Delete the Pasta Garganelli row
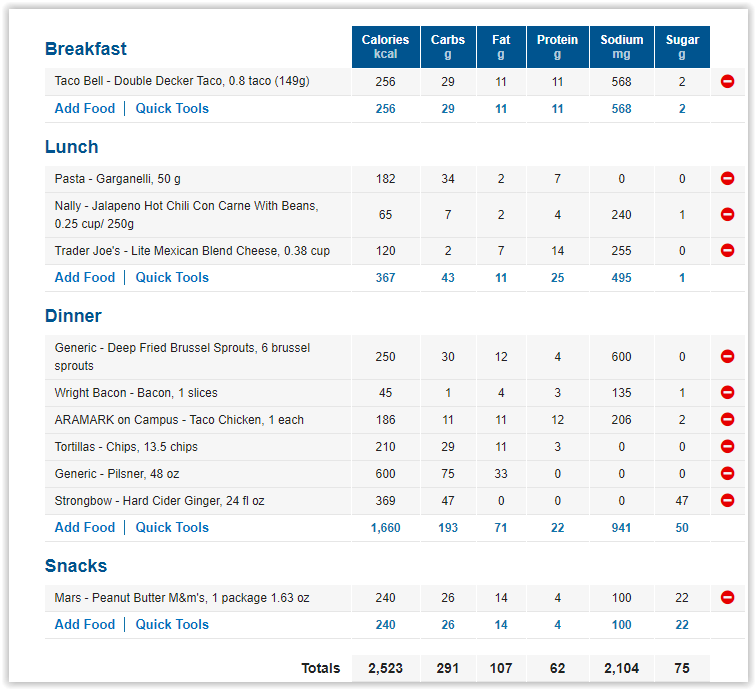The height and width of the screenshot is (690, 756). (727, 178)
